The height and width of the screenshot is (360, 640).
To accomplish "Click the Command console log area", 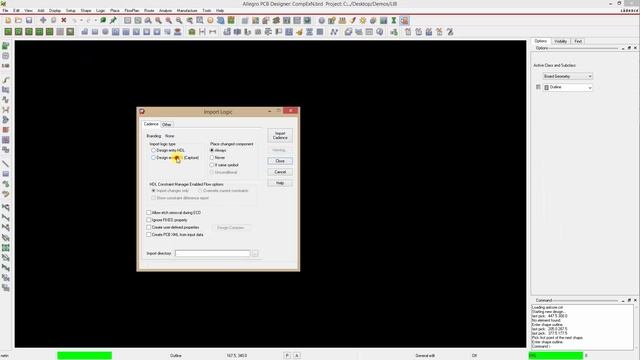I will point(582,327).
